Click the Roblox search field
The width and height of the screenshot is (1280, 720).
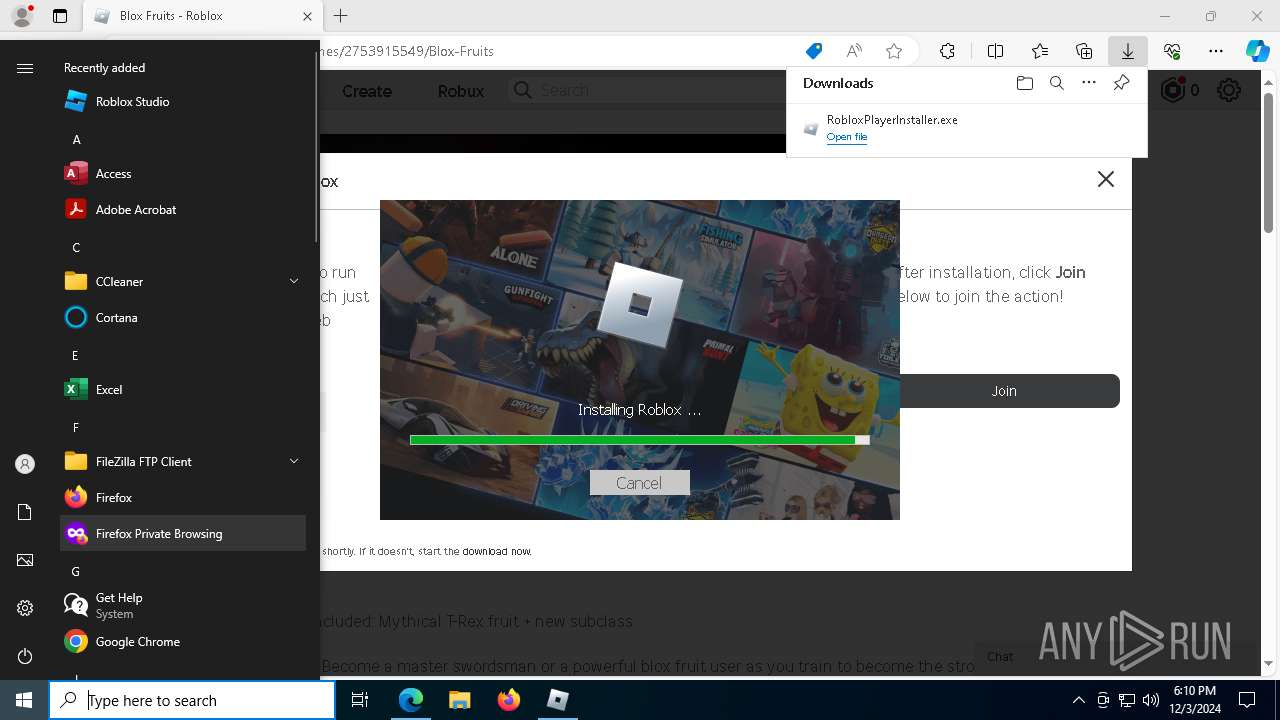tap(646, 90)
